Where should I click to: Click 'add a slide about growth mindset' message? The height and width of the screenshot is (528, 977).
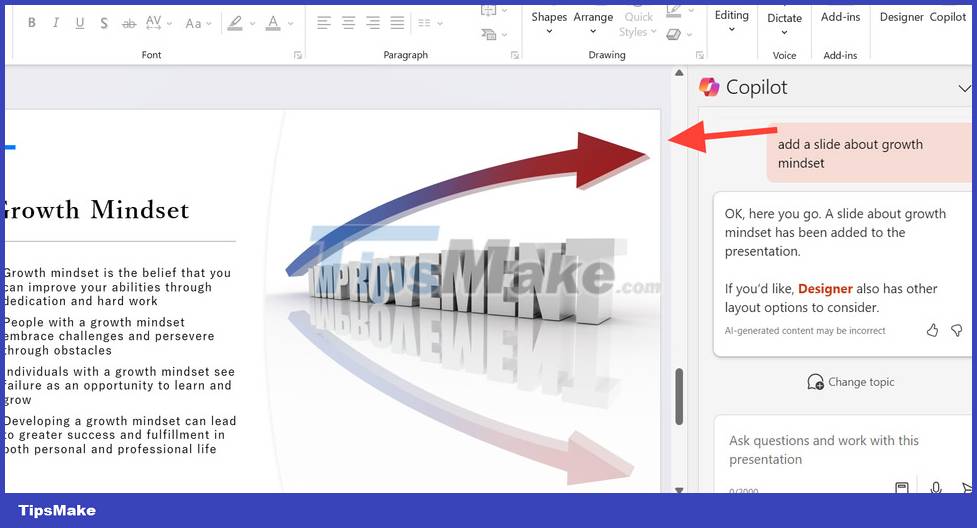(868, 153)
